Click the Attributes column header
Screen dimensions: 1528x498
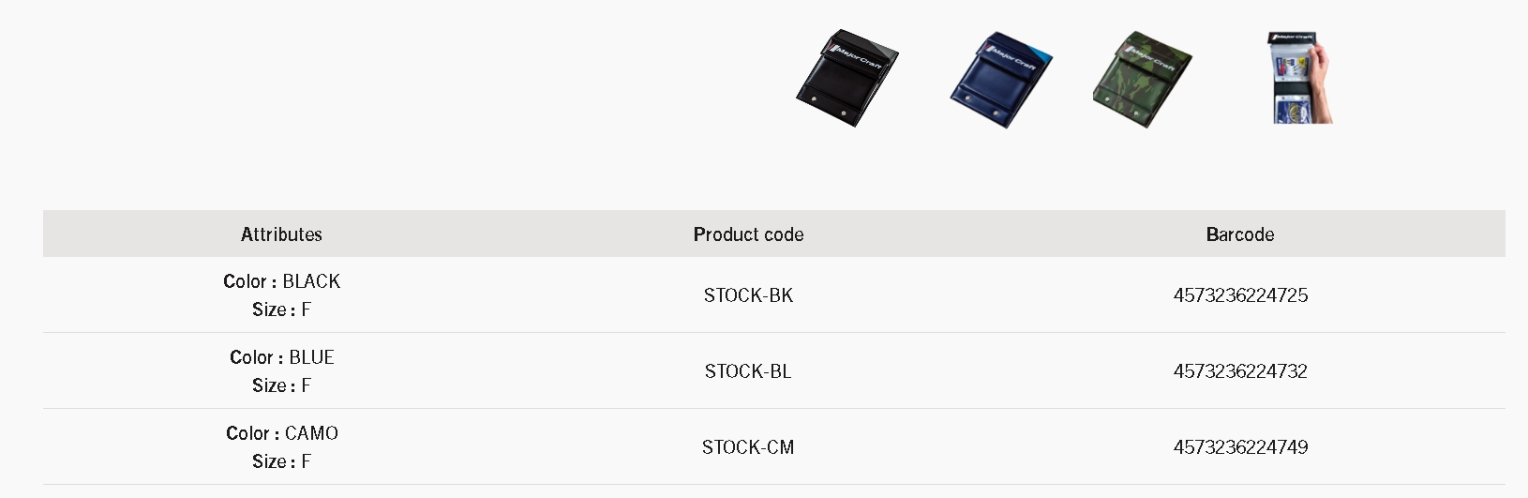[282, 234]
